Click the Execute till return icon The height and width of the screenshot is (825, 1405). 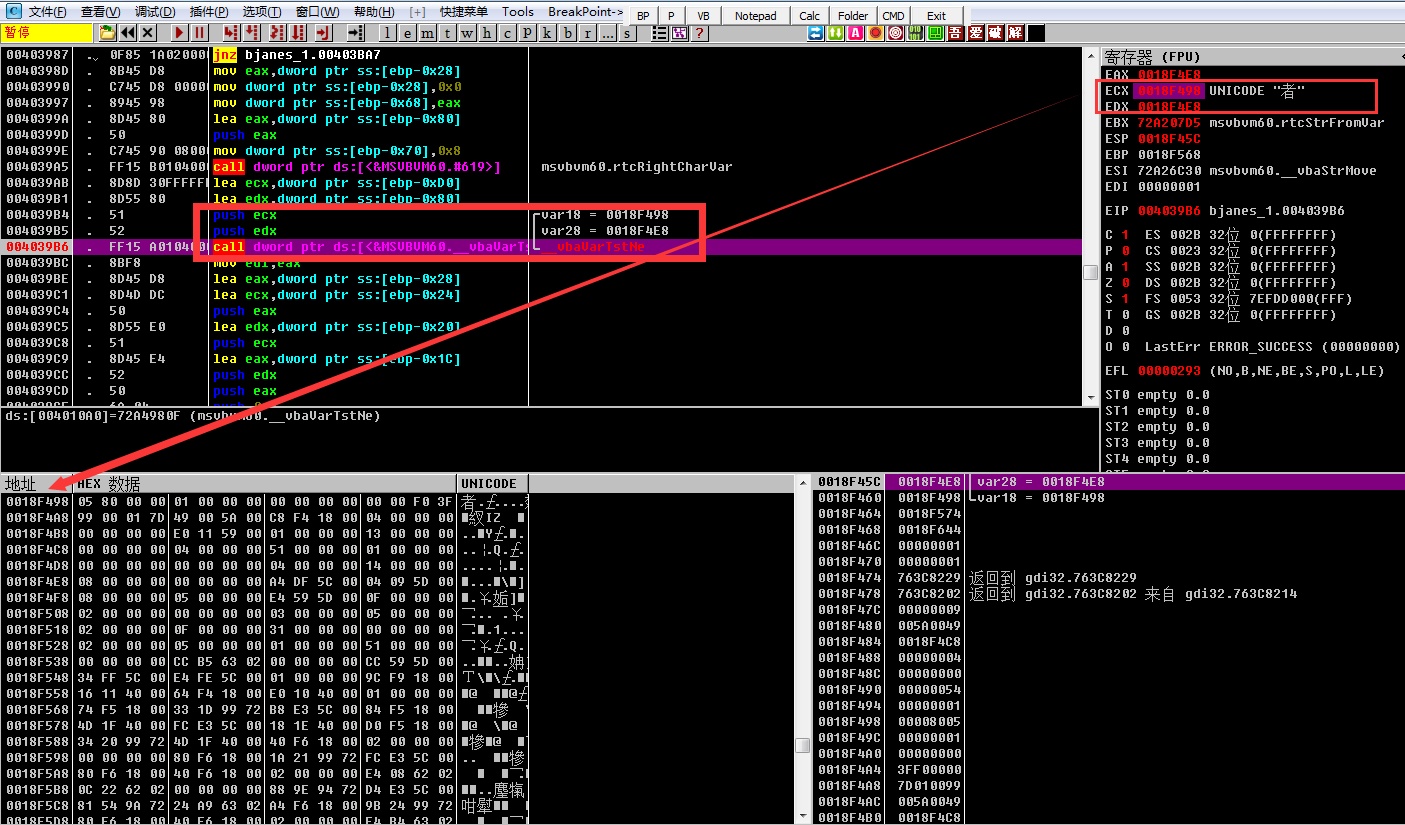click(x=324, y=32)
